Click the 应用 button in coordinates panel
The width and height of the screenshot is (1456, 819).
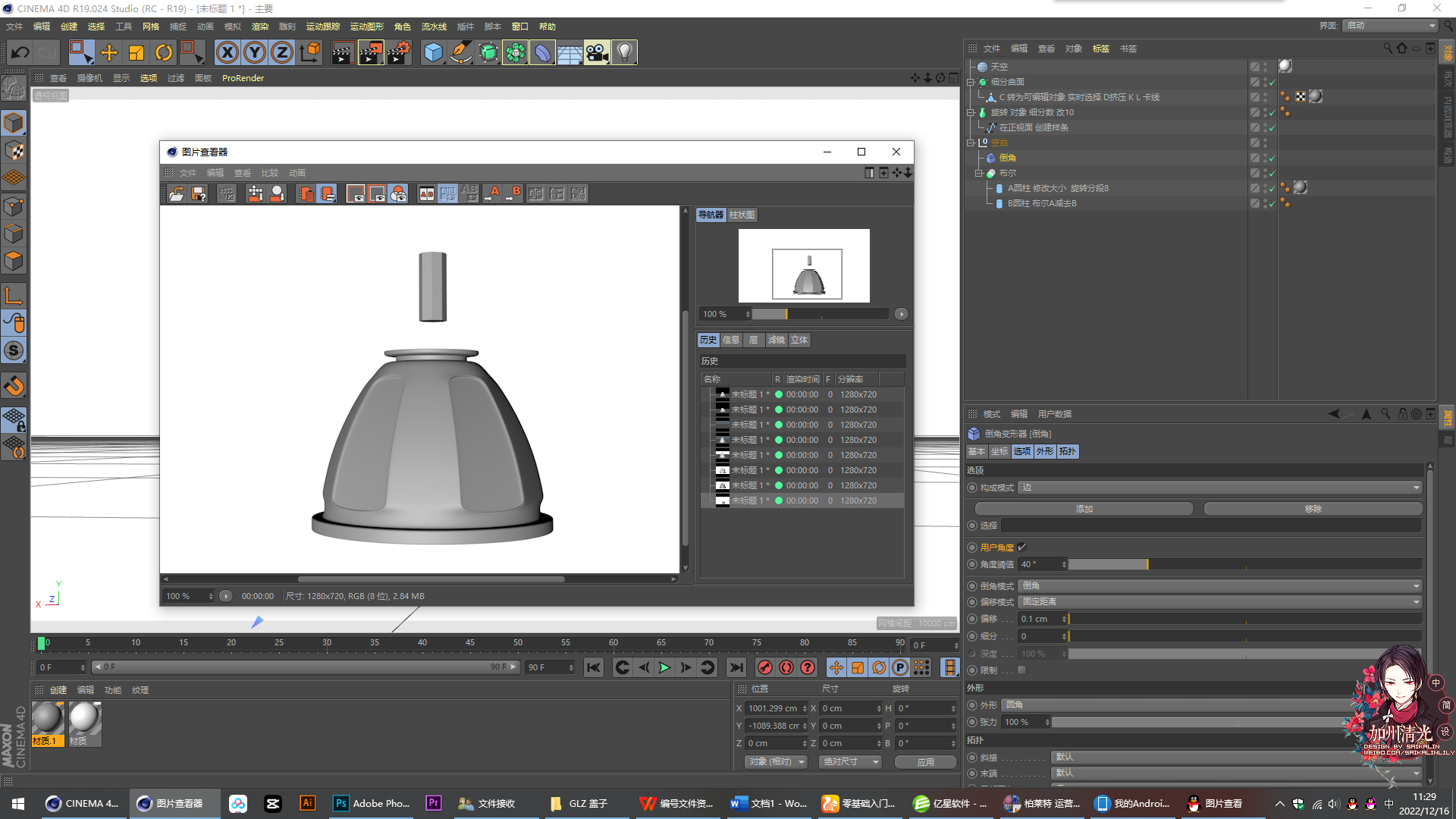pyautogui.click(x=925, y=762)
